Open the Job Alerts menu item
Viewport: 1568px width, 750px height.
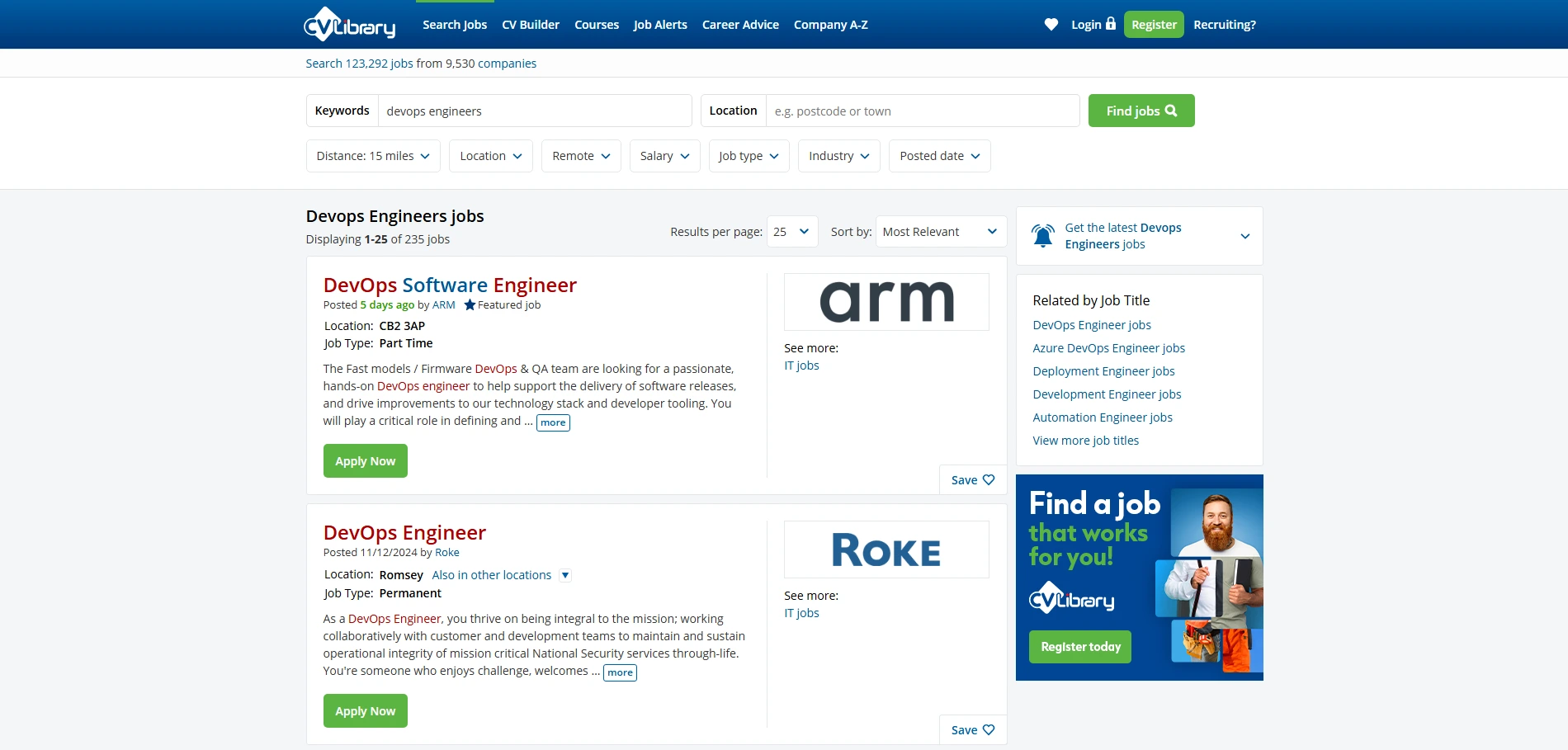click(x=660, y=25)
